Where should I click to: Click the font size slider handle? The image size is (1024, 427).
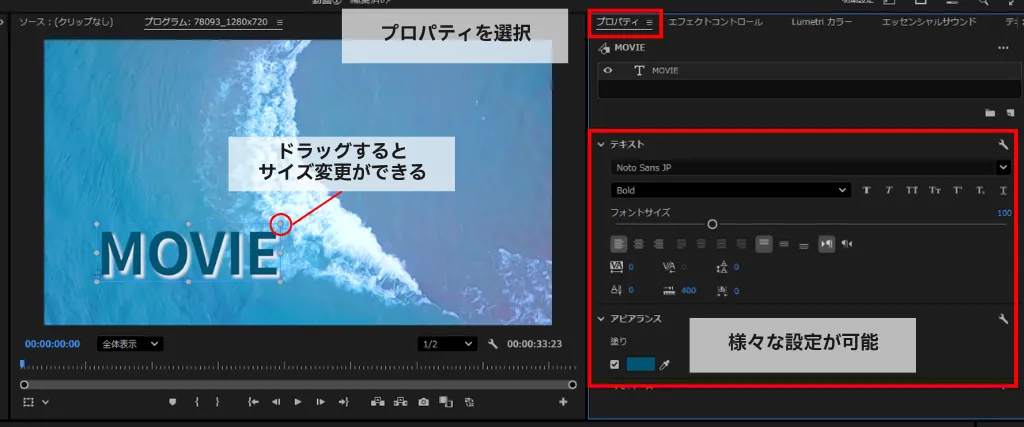(x=712, y=224)
